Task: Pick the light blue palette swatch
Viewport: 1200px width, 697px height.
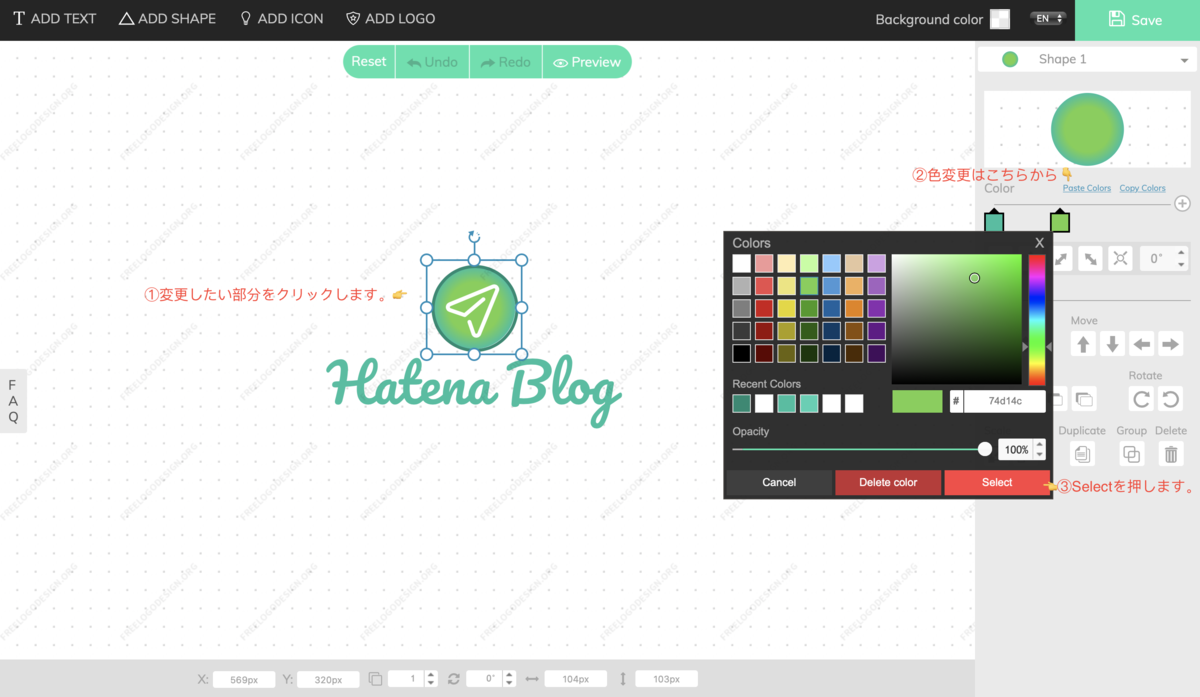Action: pos(831,263)
